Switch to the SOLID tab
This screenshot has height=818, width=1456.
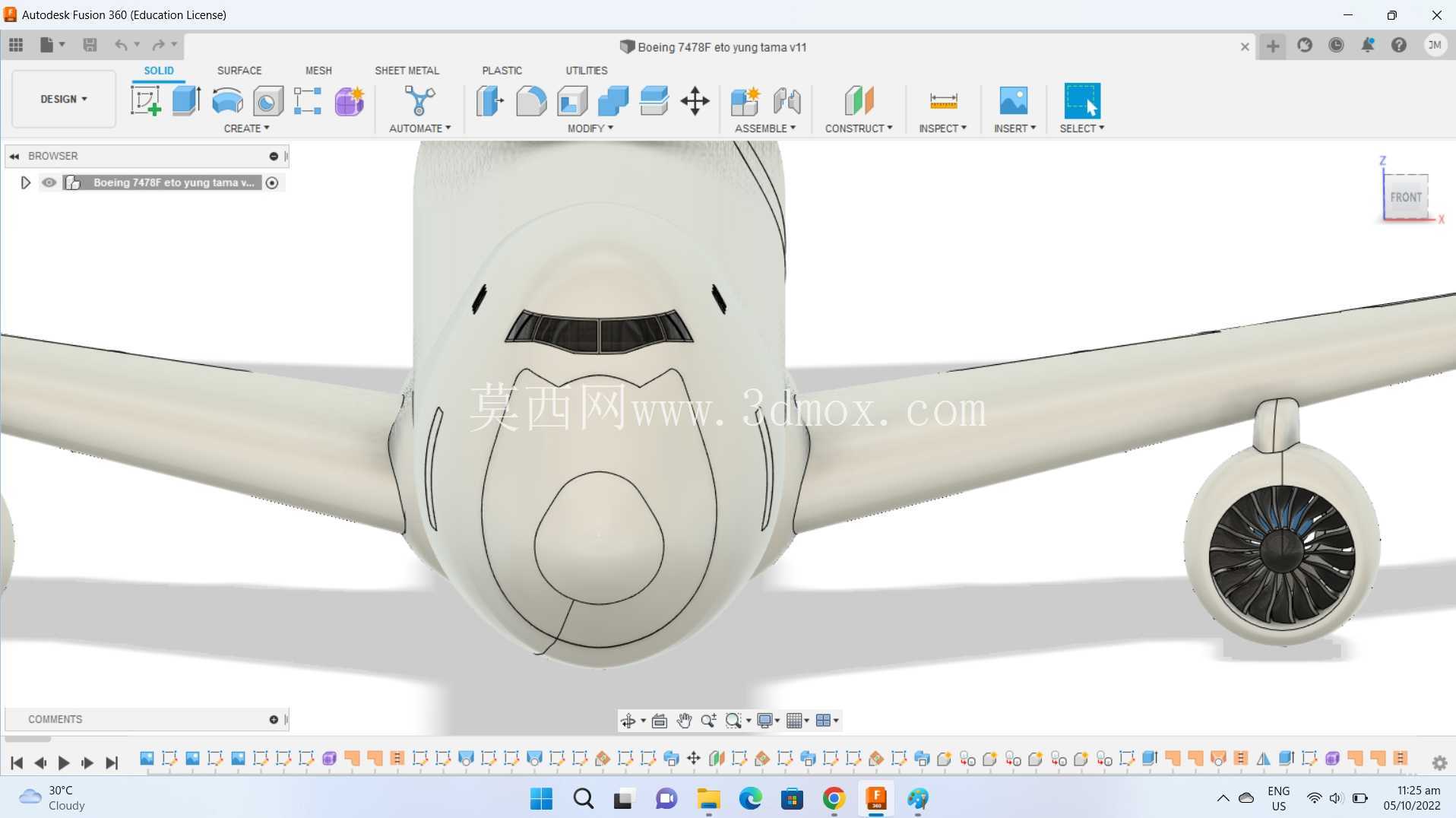point(159,70)
